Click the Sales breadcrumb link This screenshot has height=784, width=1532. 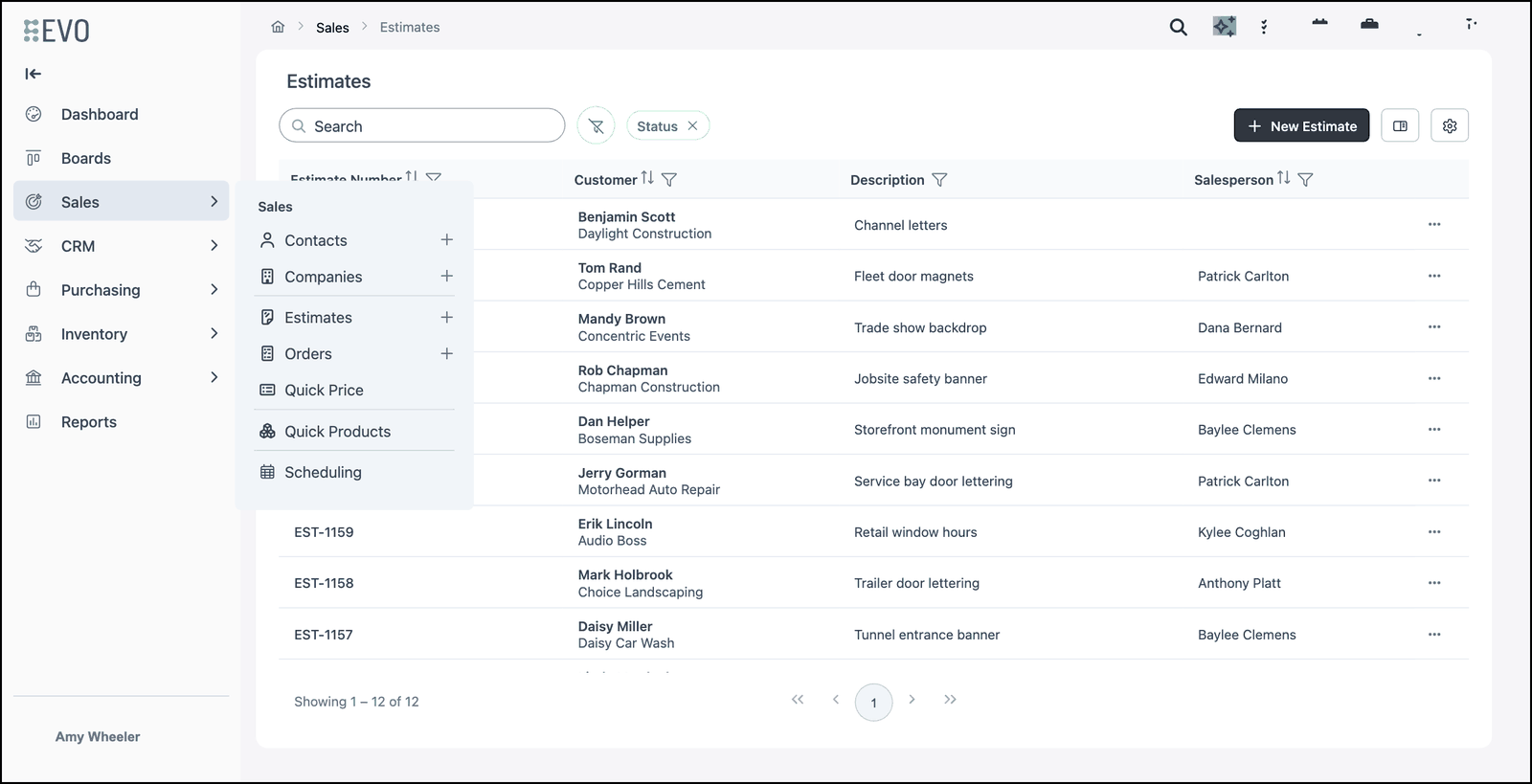(332, 28)
